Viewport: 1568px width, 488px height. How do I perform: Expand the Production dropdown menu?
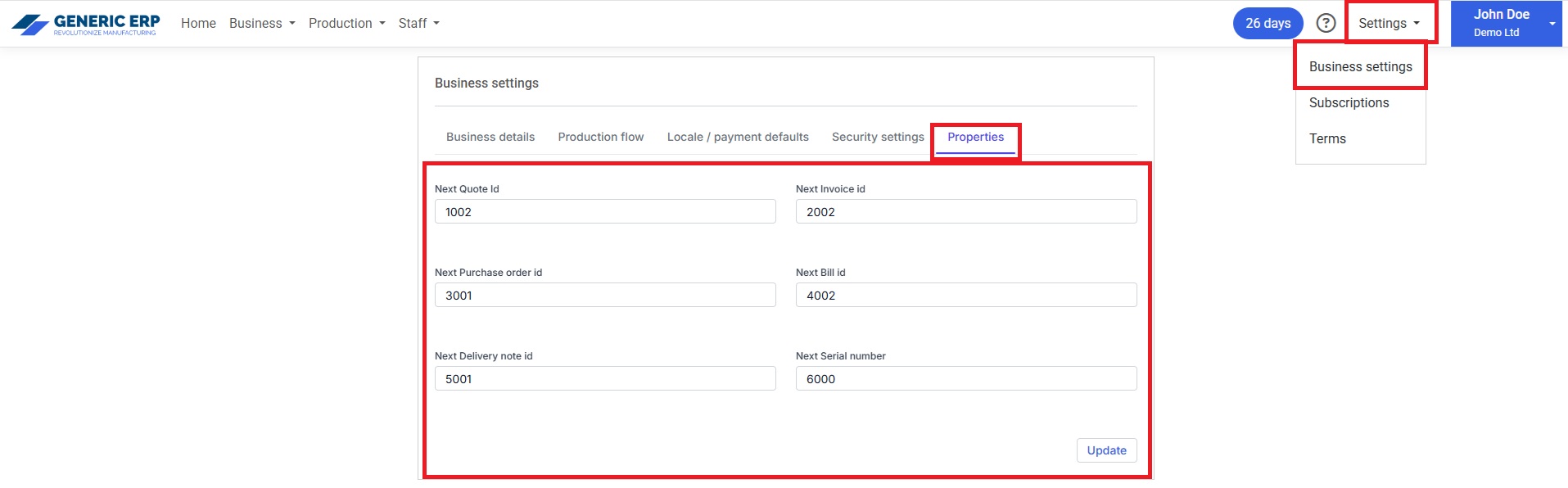(x=346, y=23)
